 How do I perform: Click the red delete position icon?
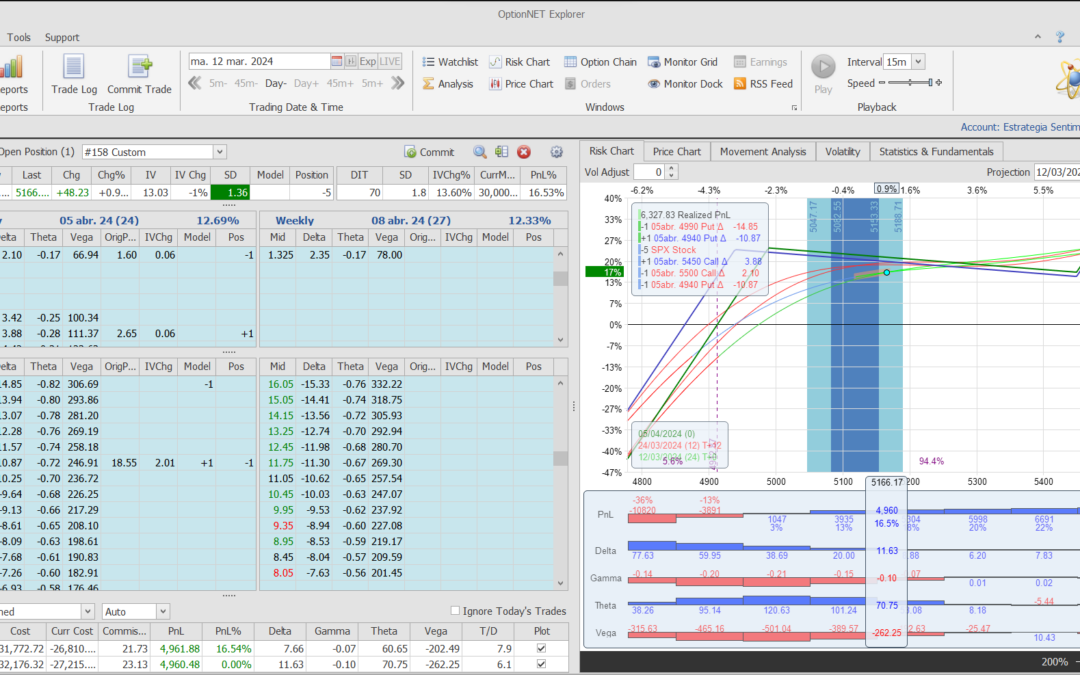tap(523, 152)
